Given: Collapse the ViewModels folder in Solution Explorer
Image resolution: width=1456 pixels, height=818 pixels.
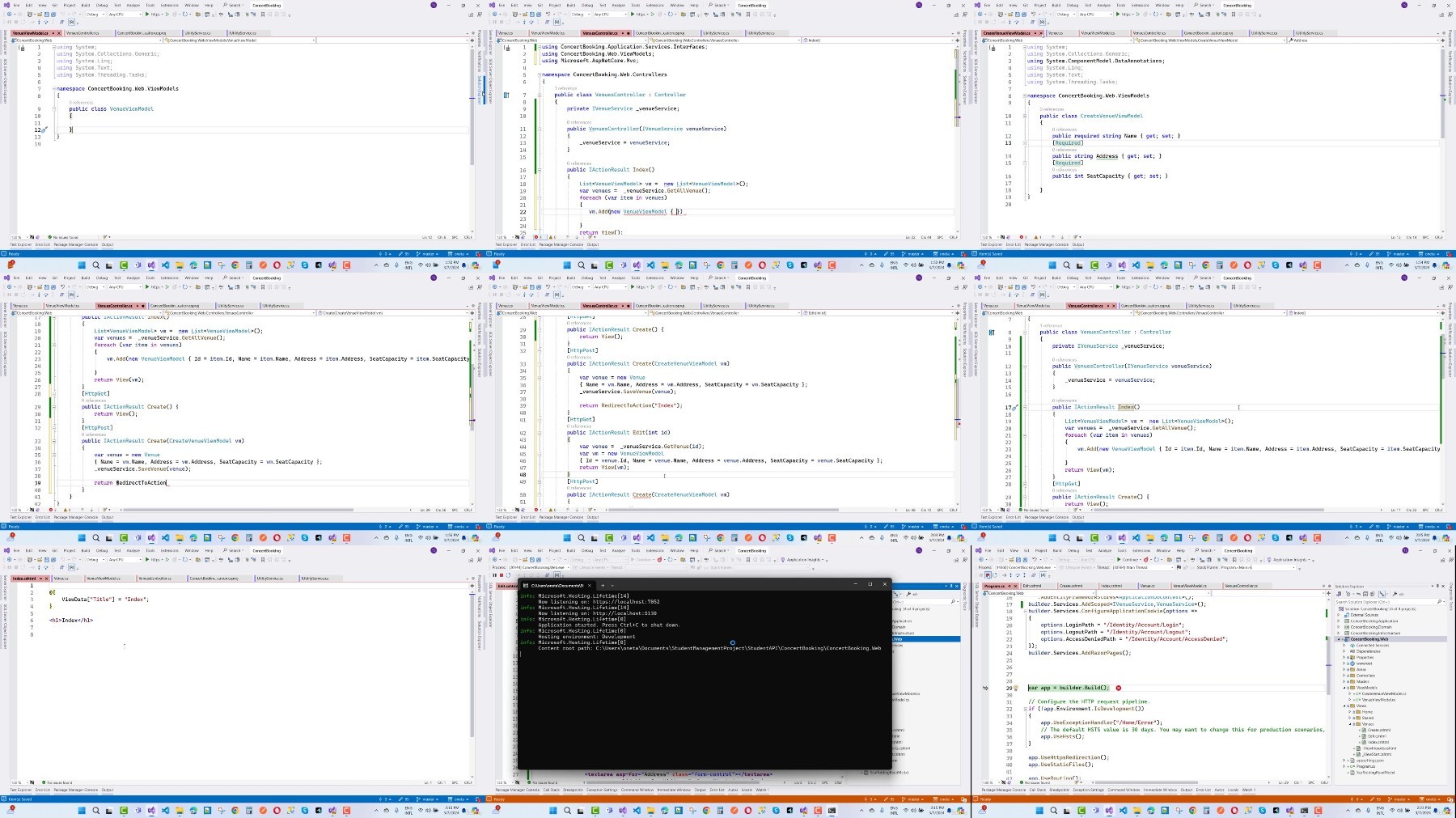Looking at the screenshot, I should coord(1344,688).
